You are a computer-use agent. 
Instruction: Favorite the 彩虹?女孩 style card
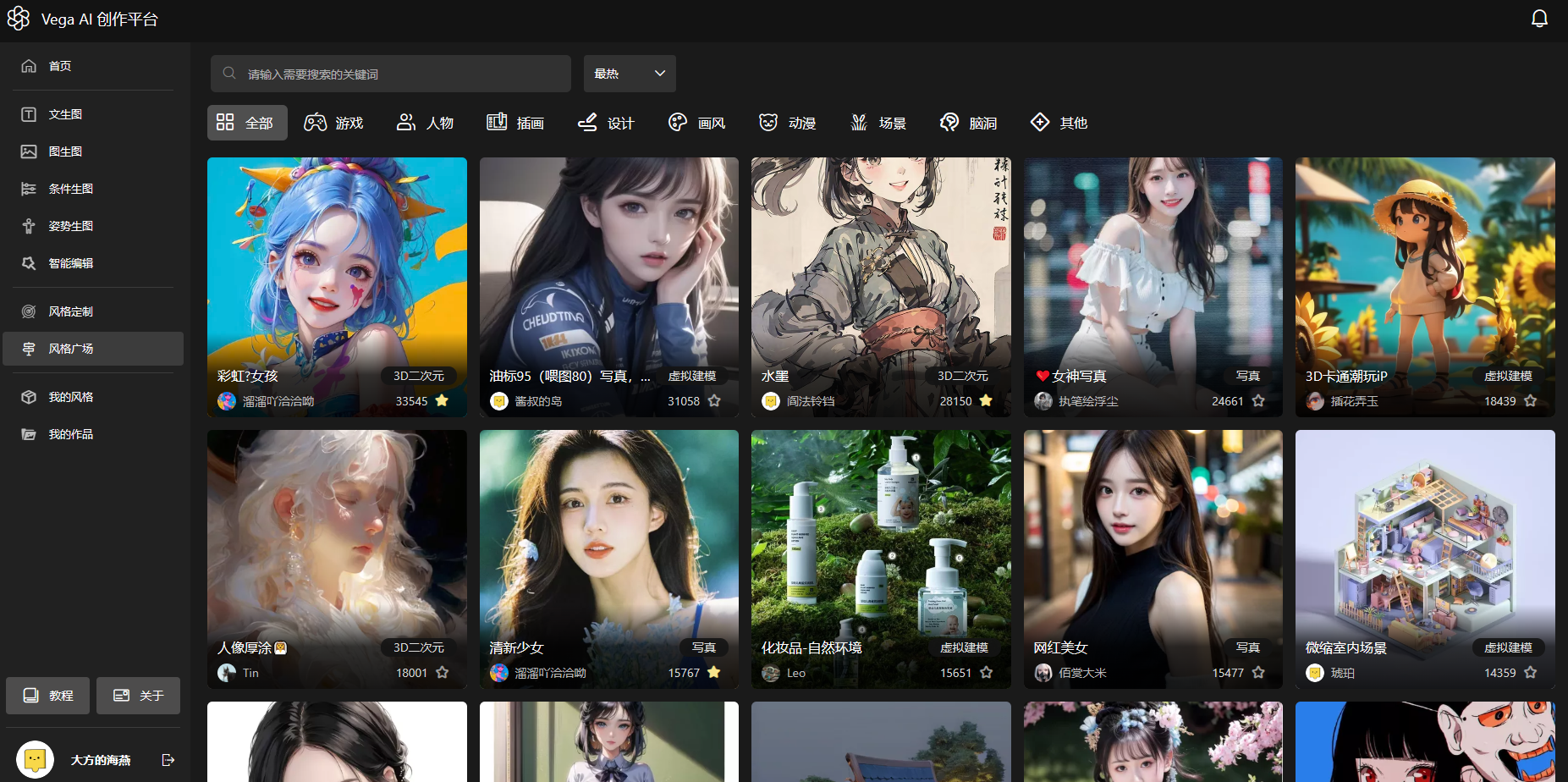443,400
